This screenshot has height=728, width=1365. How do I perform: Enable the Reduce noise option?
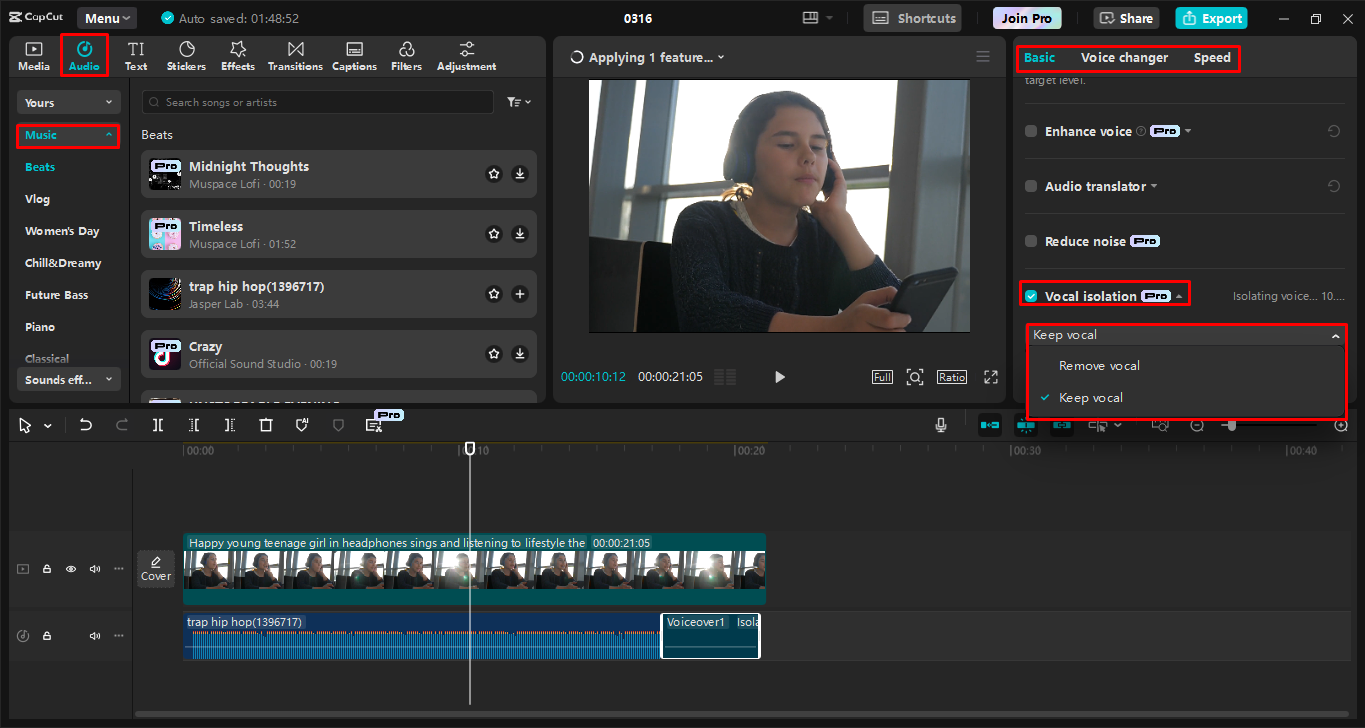tap(1030, 240)
